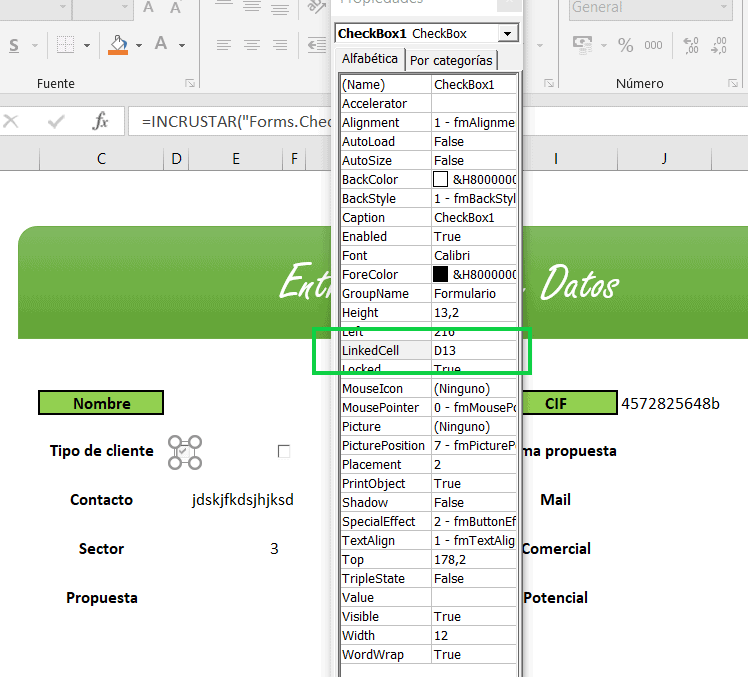
Task: Click the insert function fx icon
Action: pos(100,121)
